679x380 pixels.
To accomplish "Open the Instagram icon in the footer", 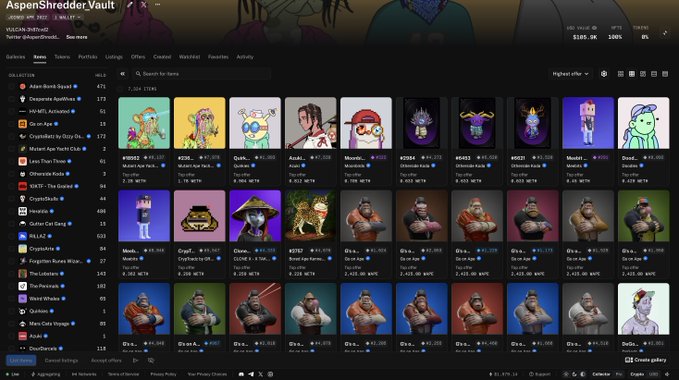I will coord(270,374).
